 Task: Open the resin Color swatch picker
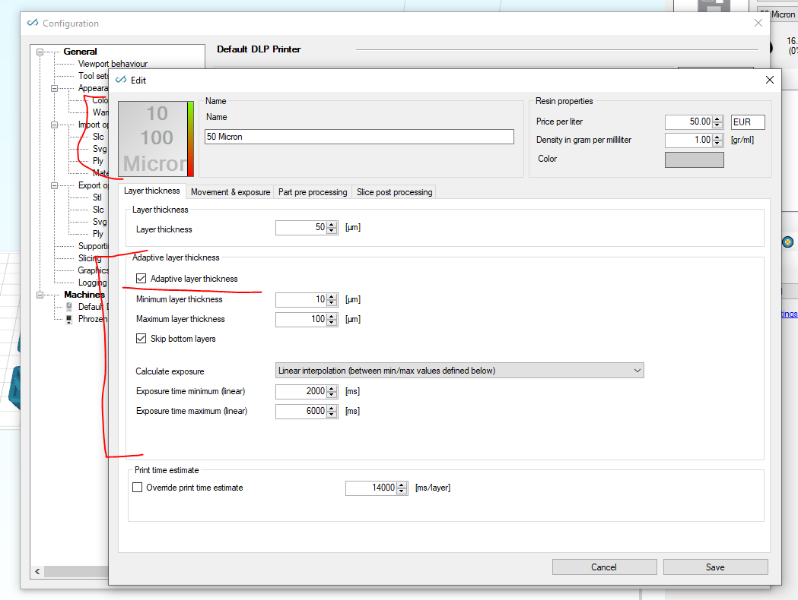[x=694, y=159]
